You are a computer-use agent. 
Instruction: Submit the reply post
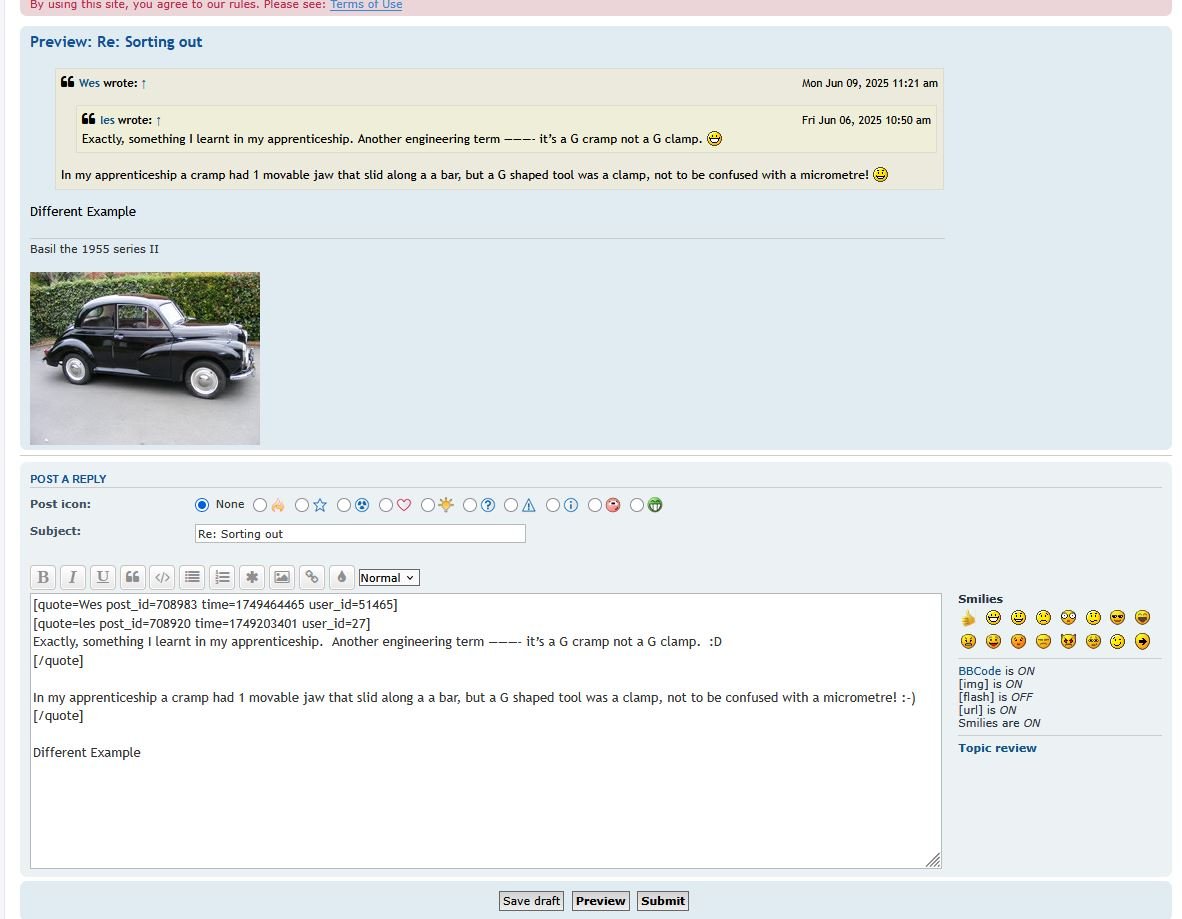click(663, 901)
